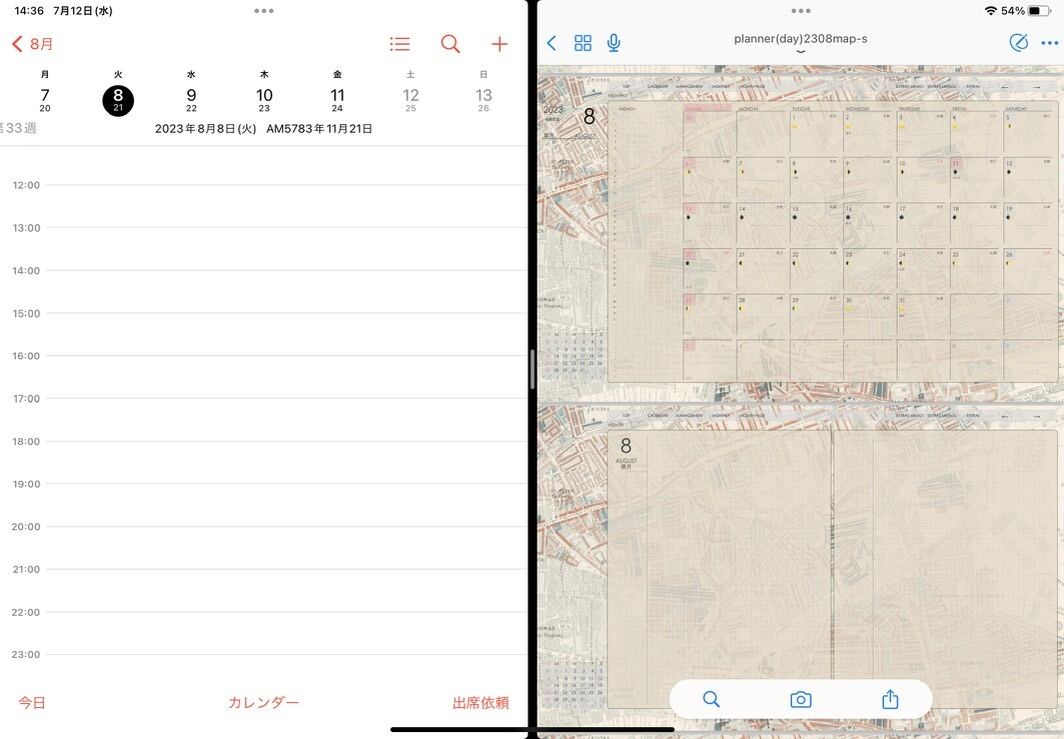
Task: Open the notes app multitasking three-dot menu
Action: pyautogui.click(x=801, y=11)
